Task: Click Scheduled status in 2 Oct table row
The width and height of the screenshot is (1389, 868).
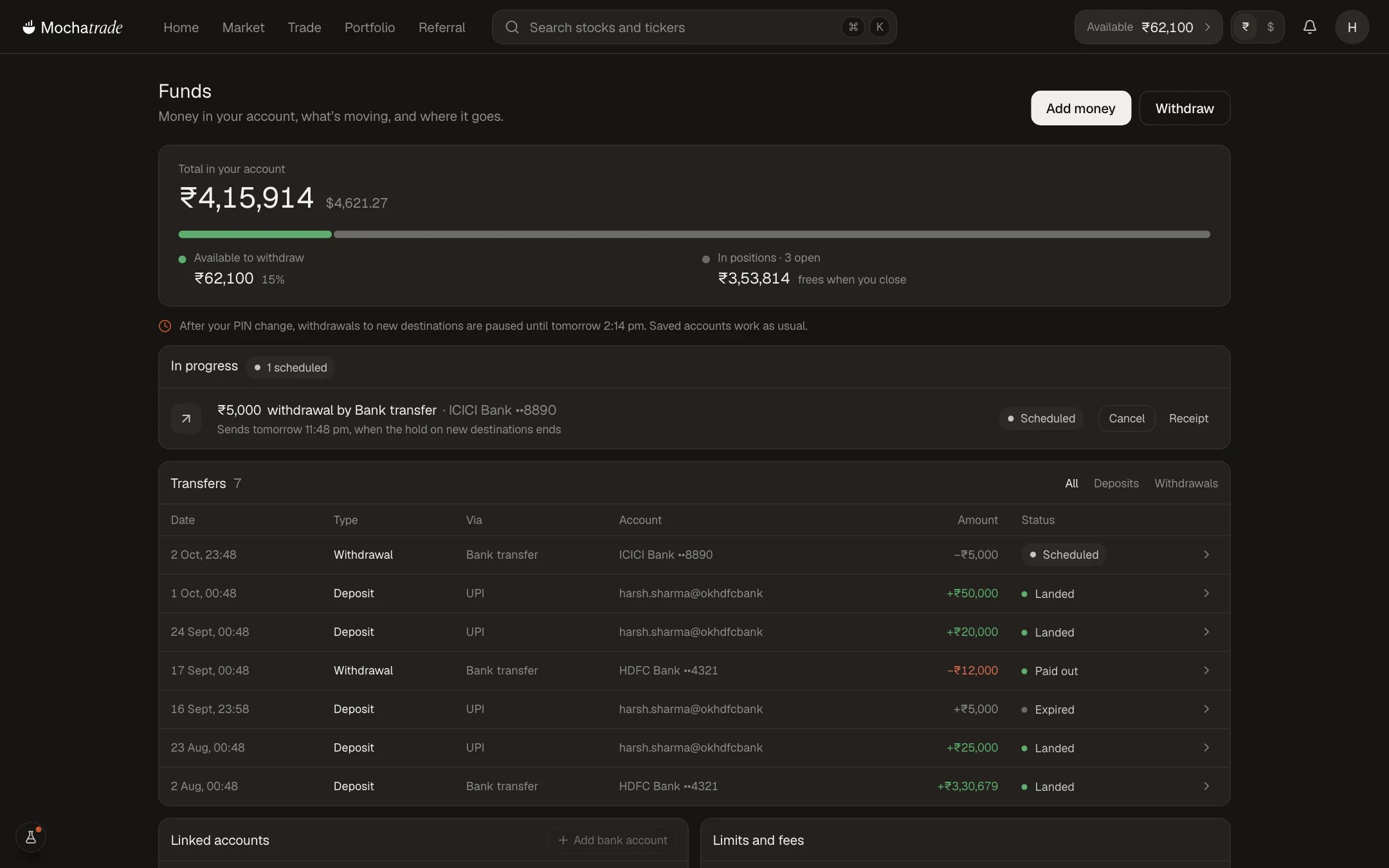Action: 1064,554
